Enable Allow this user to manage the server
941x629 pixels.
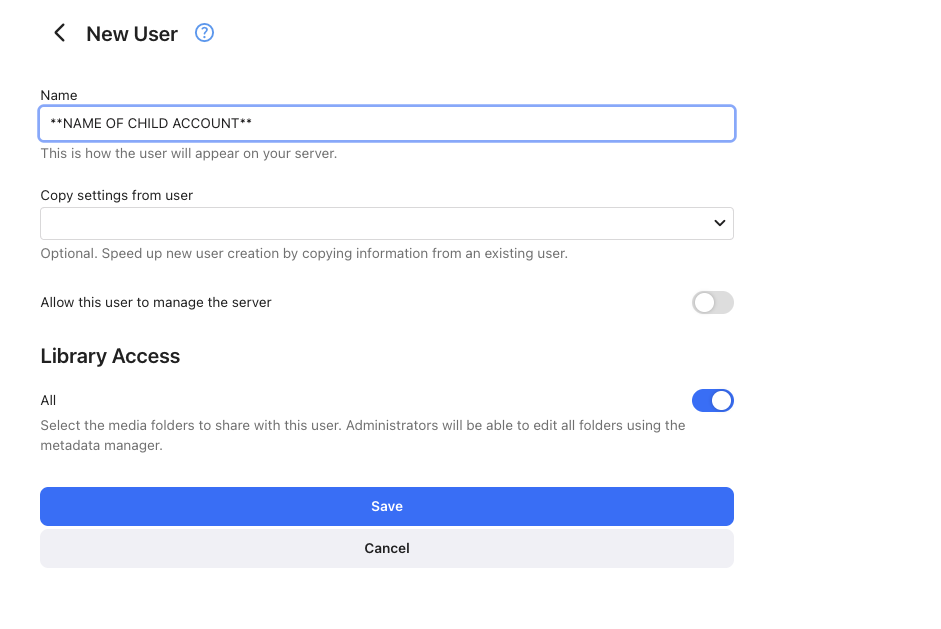[x=712, y=302]
